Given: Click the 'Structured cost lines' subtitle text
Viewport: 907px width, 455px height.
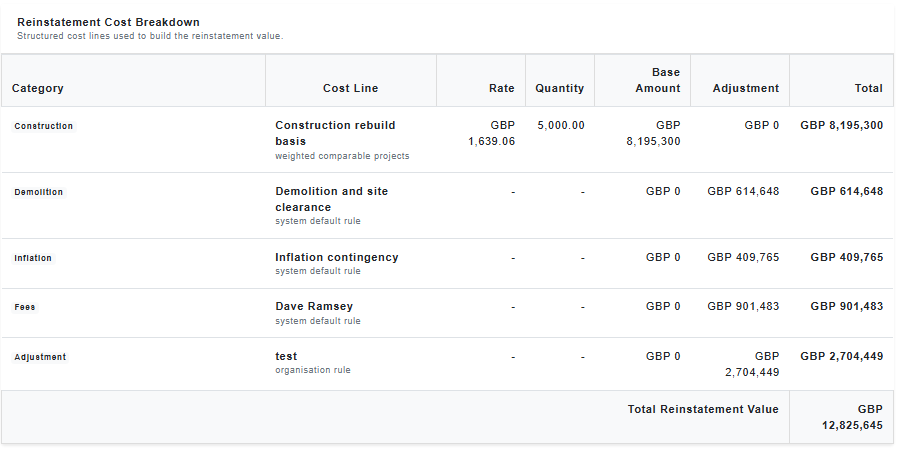Looking at the screenshot, I should [150, 36].
